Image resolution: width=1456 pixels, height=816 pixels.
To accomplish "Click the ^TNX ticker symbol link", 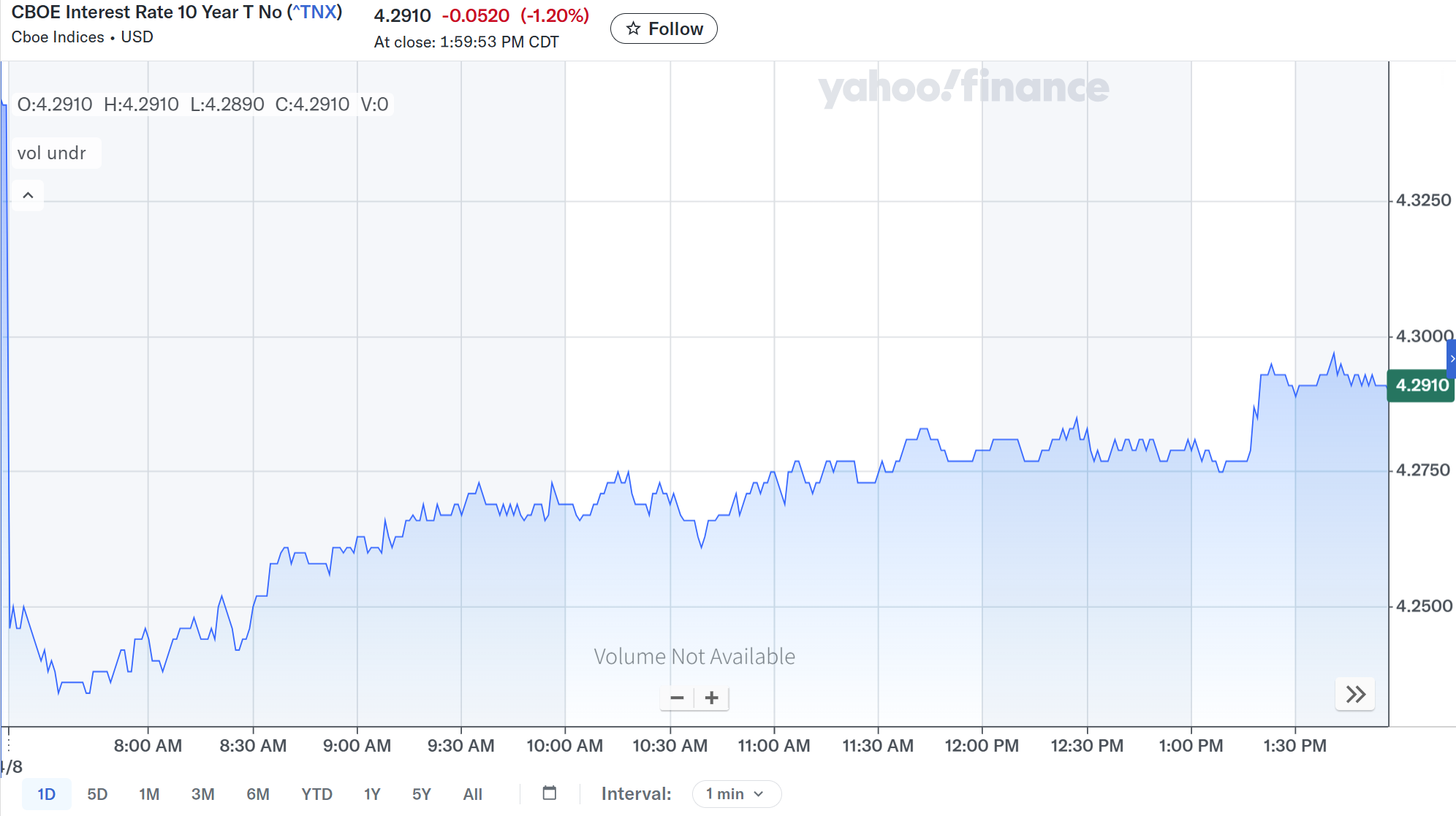I will coord(315,12).
